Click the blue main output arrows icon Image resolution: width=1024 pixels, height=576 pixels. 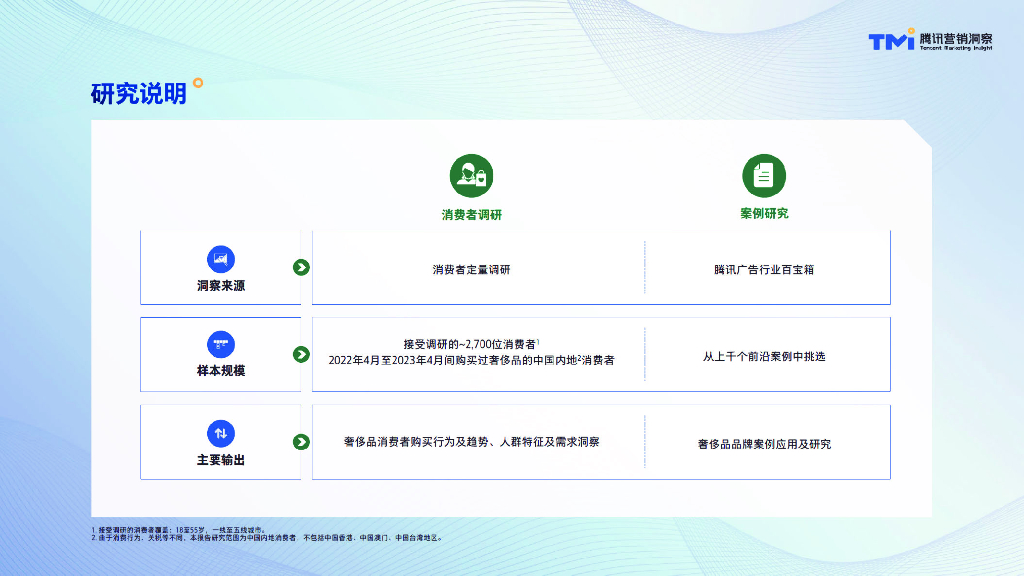(x=221, y=433)
